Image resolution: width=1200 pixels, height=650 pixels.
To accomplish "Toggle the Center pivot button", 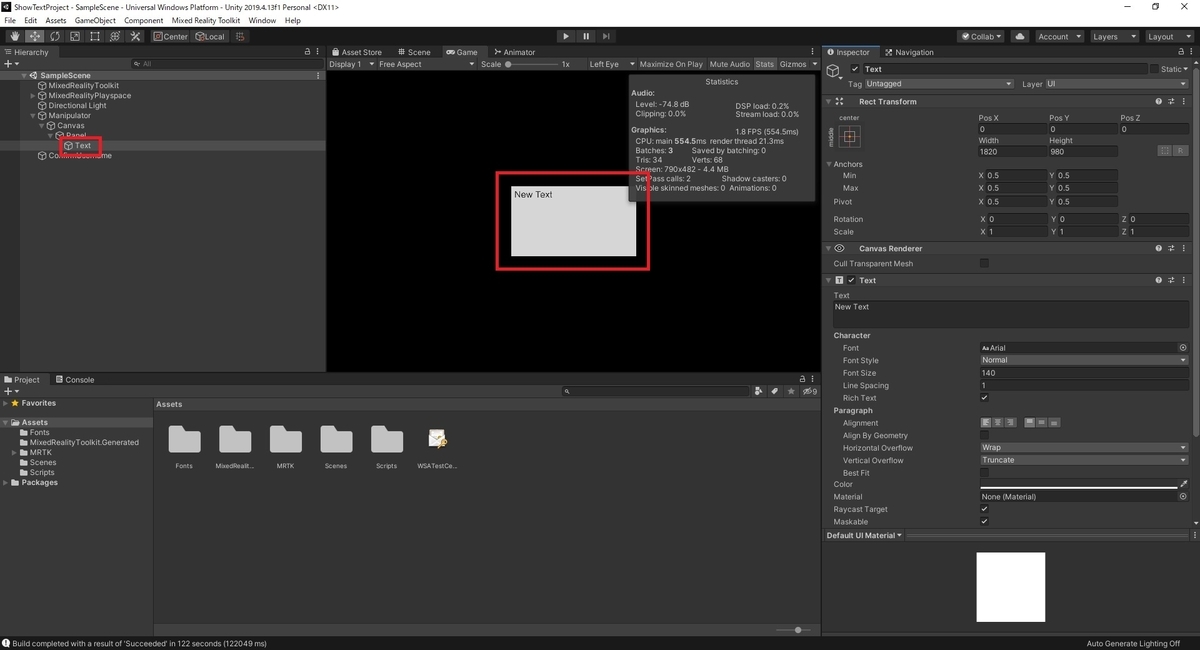I will [171, 36].
